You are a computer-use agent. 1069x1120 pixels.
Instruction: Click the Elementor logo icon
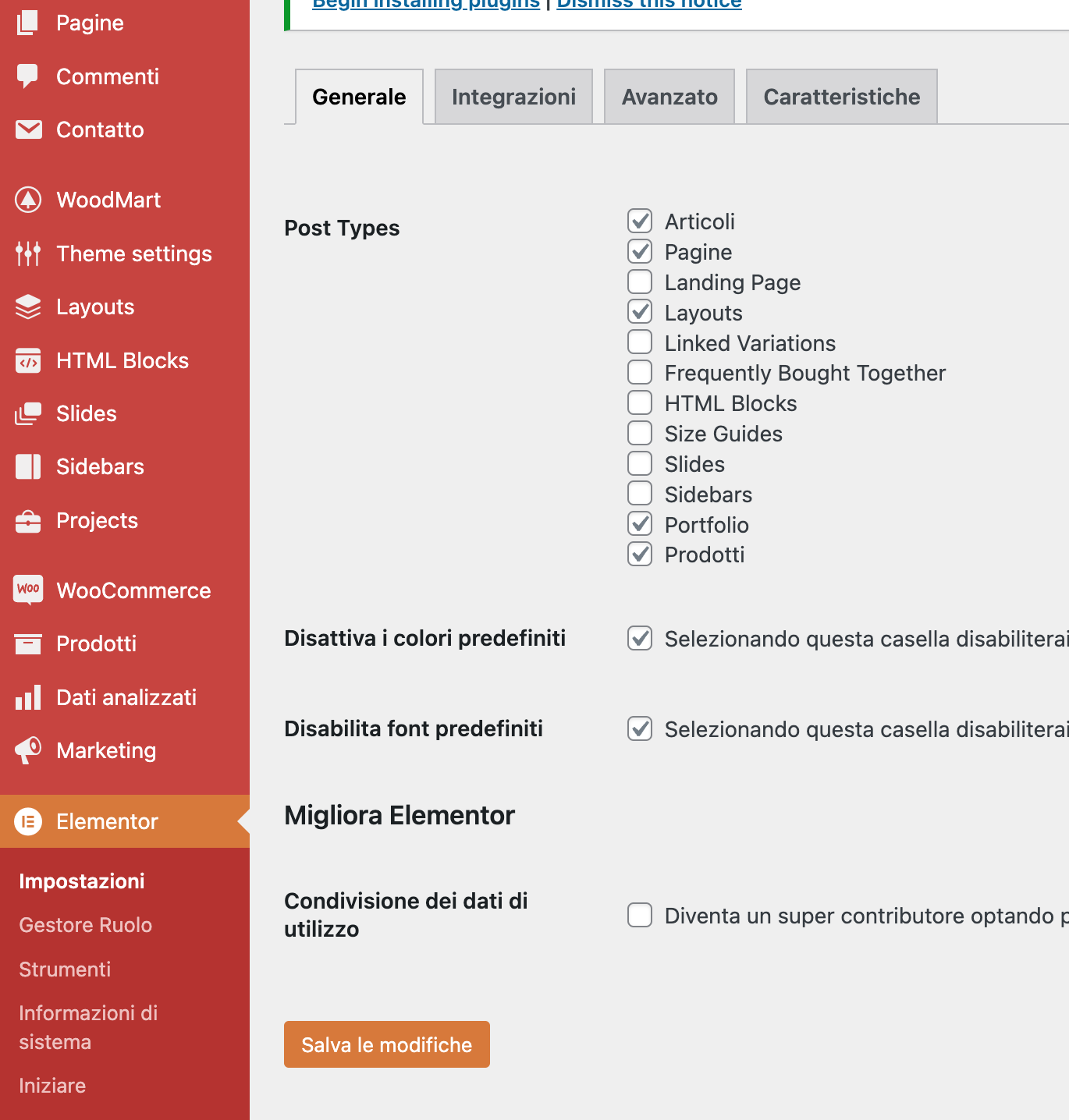tap(28, 821)
